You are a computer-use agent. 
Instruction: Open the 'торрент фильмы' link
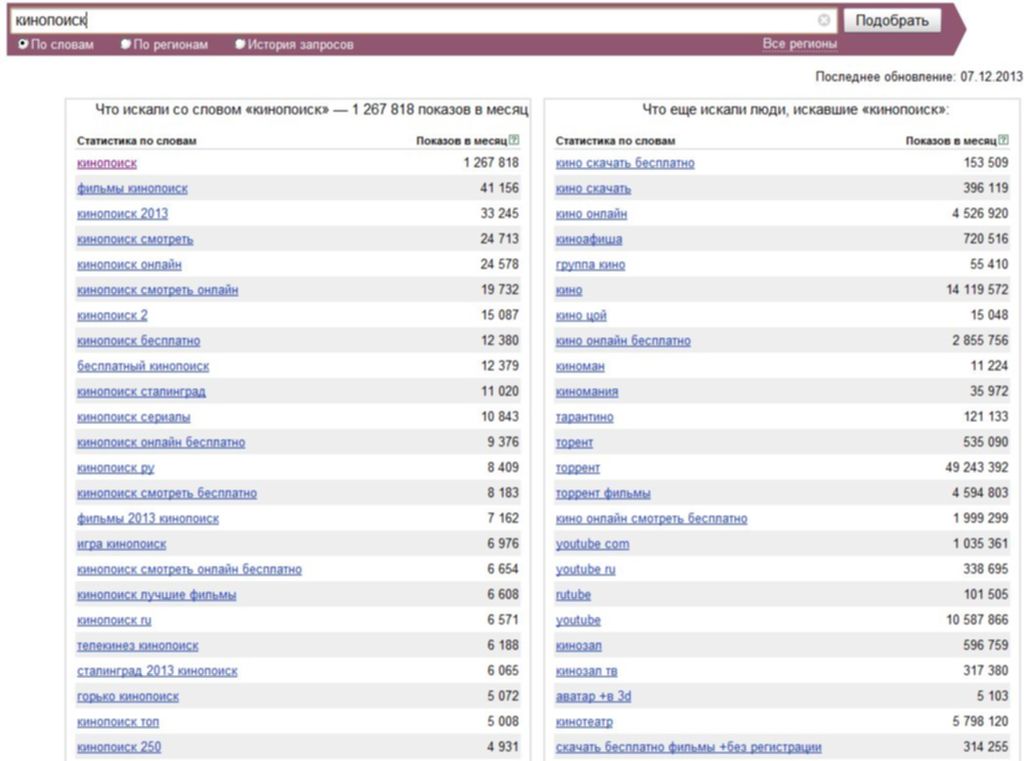tap(603, 493)
